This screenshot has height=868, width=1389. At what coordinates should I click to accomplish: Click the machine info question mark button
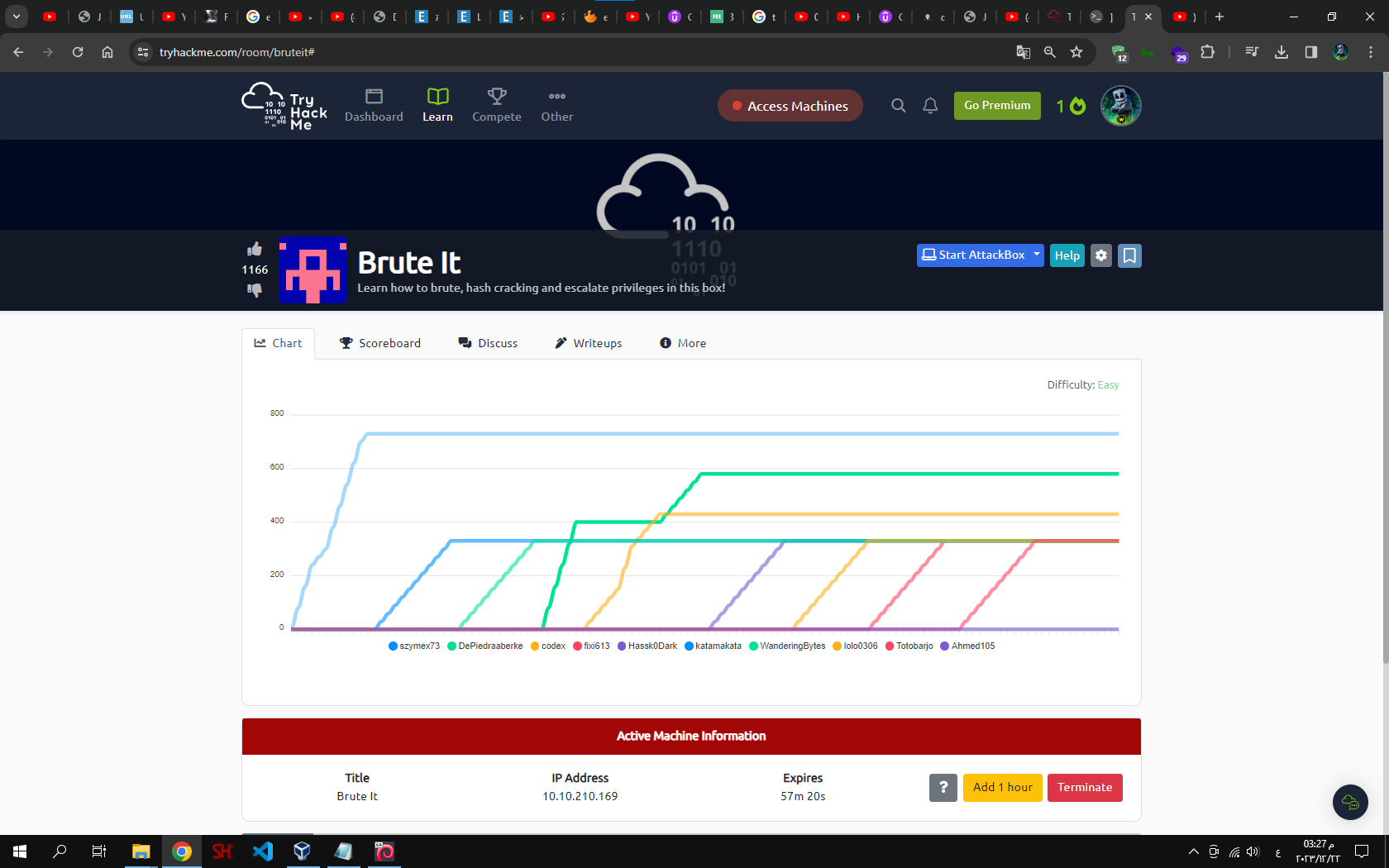pyautogui.click(x=943, y=788)
